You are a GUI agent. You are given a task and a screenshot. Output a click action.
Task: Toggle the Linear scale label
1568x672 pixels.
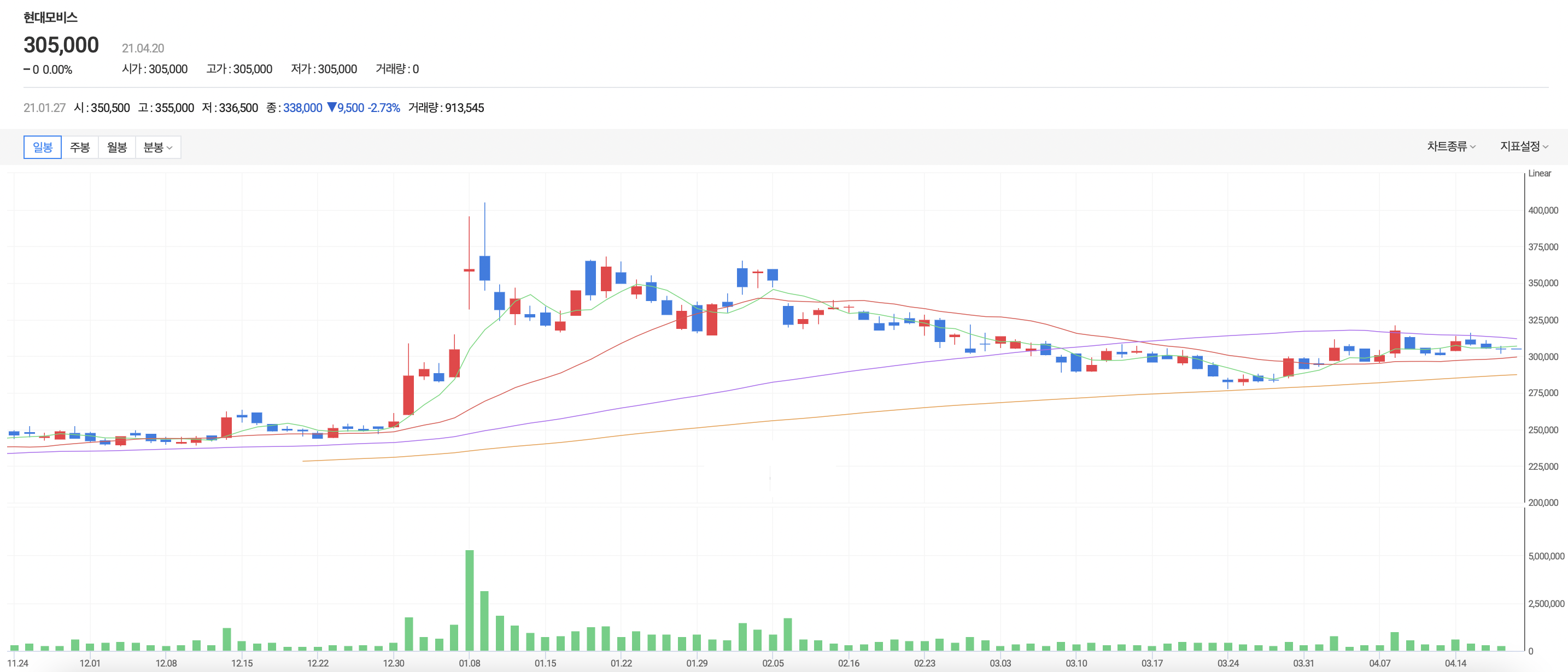pyautogui.click(x=1540, y=173)
